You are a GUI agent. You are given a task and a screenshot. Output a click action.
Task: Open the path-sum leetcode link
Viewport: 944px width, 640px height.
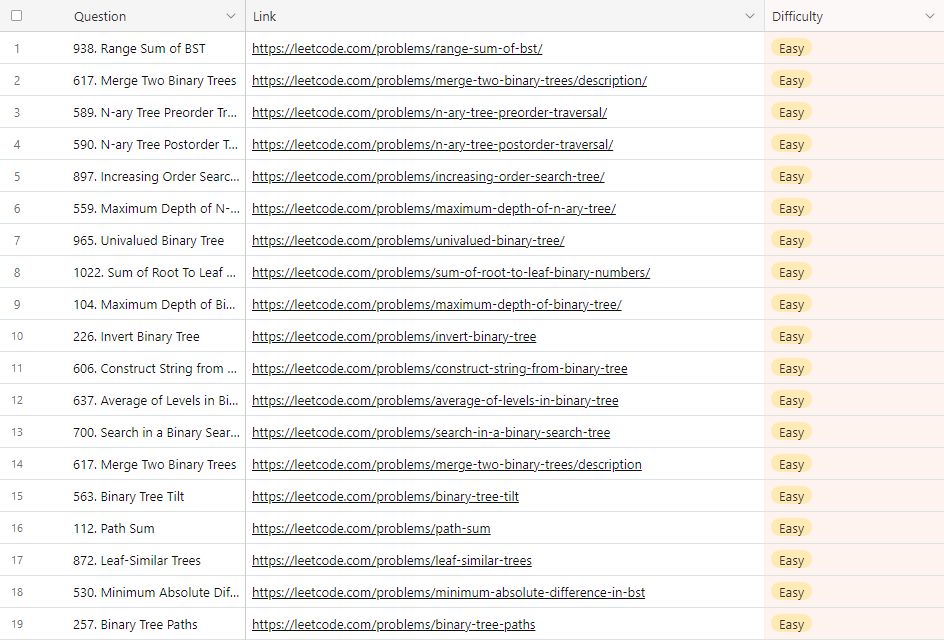pyautogui.click(x=371, y=529)
